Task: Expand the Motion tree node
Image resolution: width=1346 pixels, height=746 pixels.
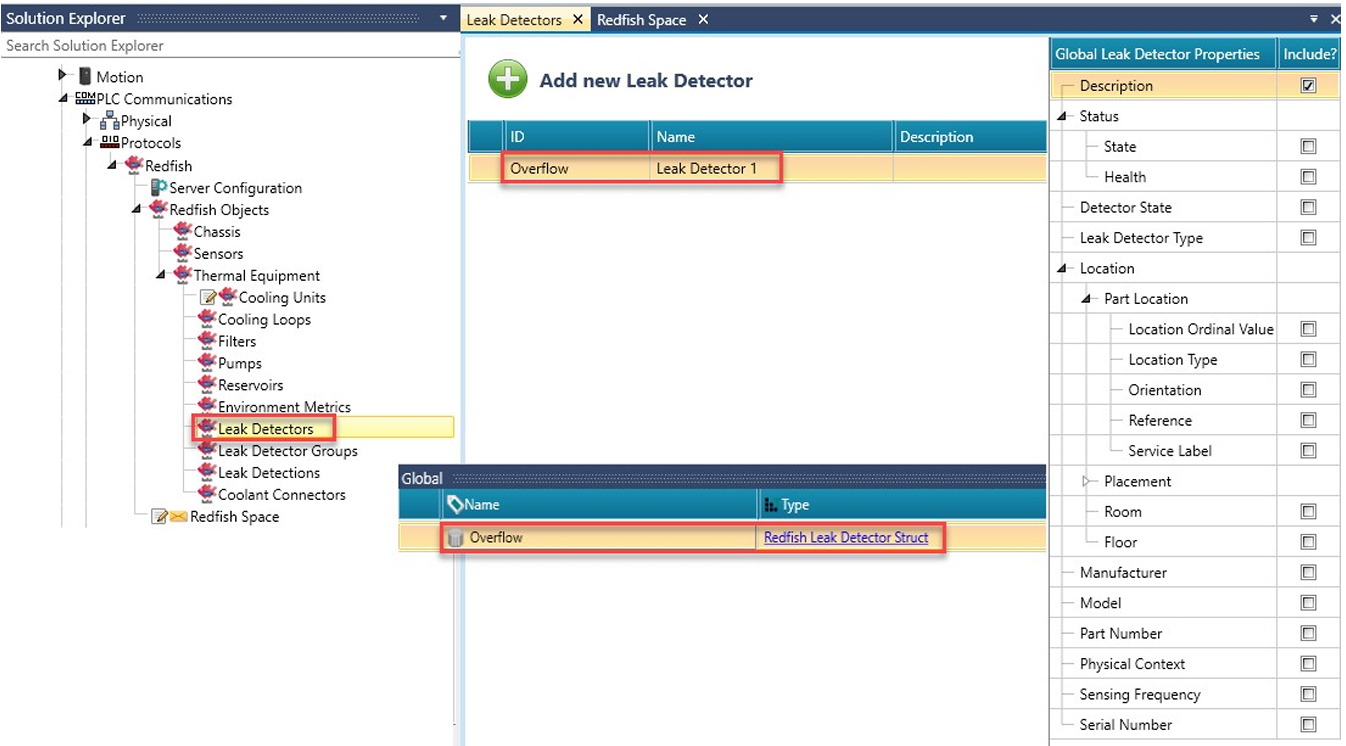Action: click(x=62, y=76)
